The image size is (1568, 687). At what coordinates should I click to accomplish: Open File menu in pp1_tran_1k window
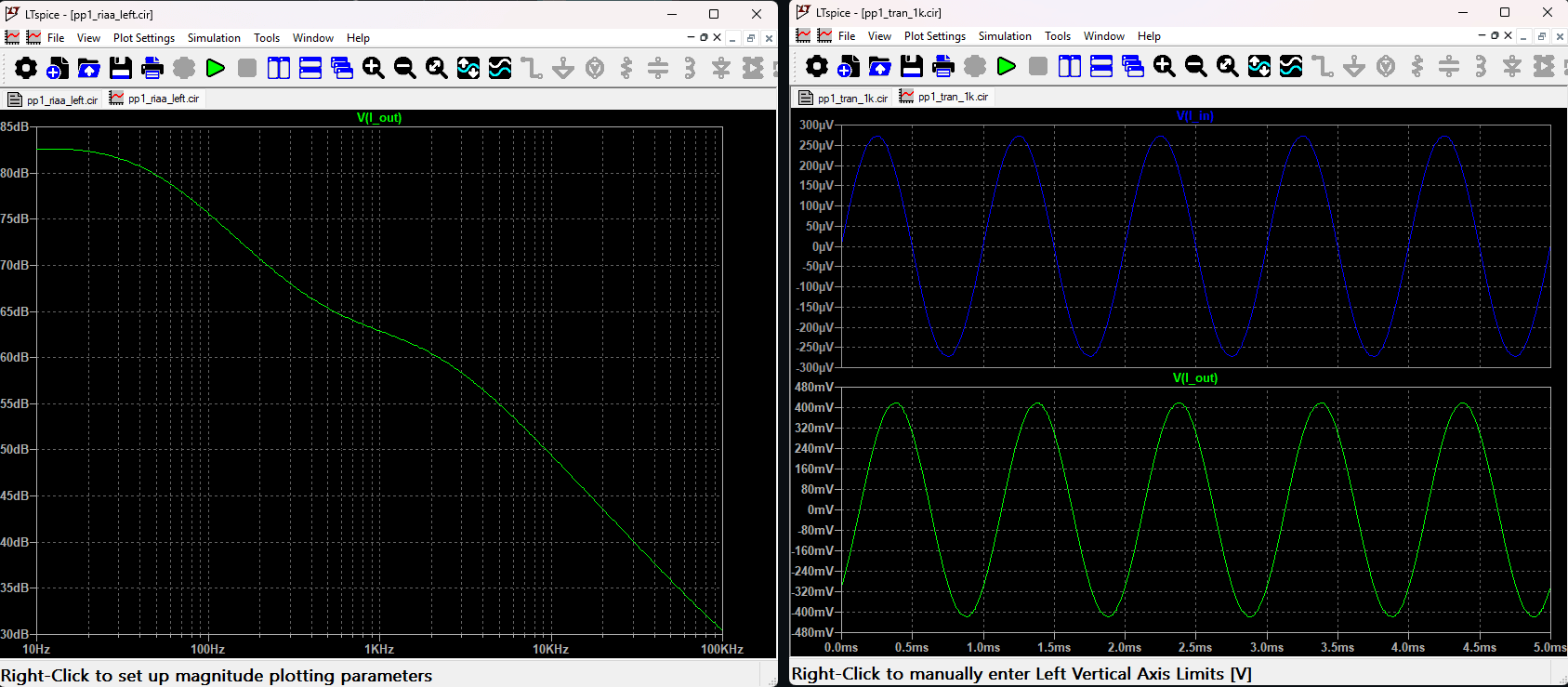click(847, 36)
